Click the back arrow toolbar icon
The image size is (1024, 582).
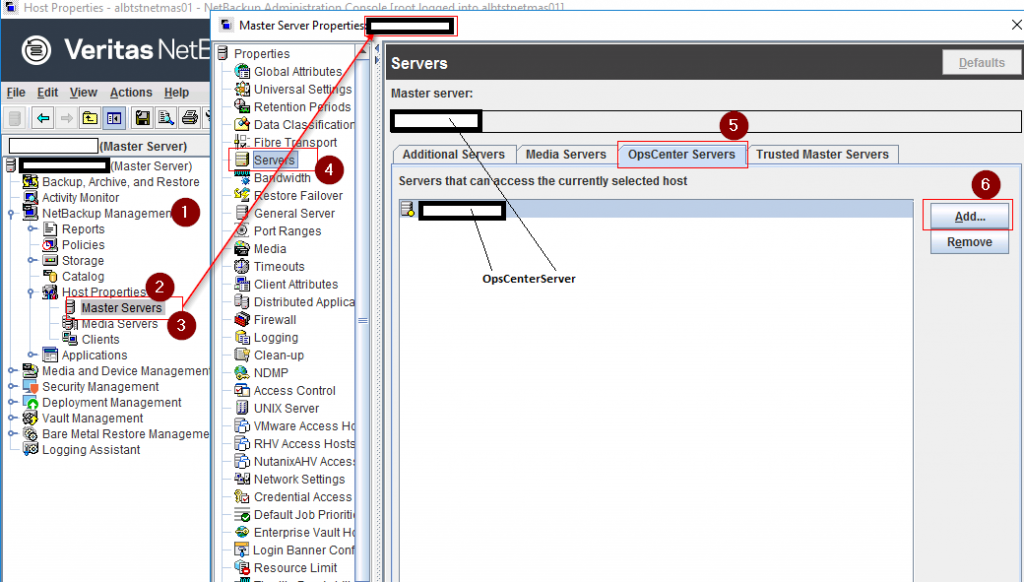tap(43, 118)
